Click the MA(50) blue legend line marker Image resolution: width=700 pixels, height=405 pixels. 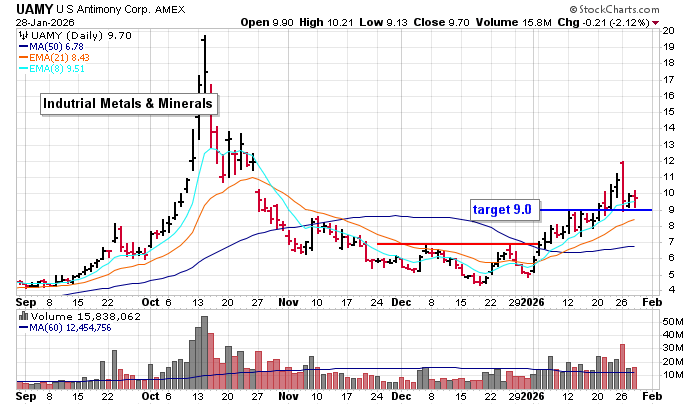(x=23, y=45)
